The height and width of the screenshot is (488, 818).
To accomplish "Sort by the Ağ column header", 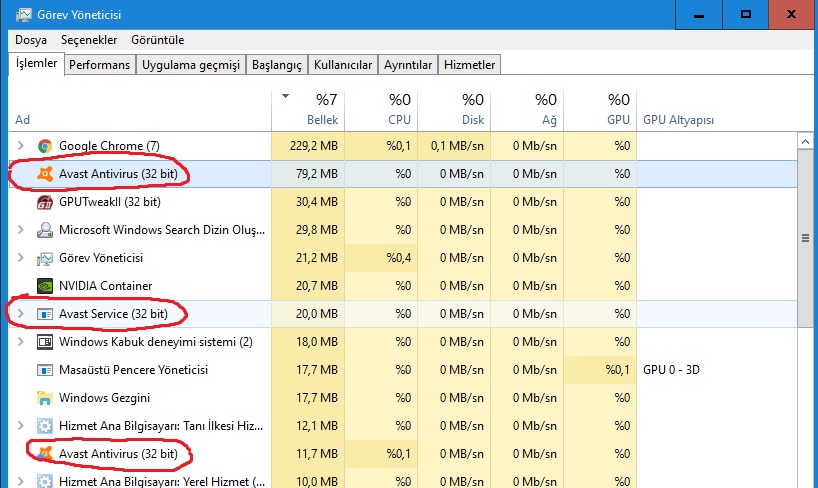I will tap(527, 111).
